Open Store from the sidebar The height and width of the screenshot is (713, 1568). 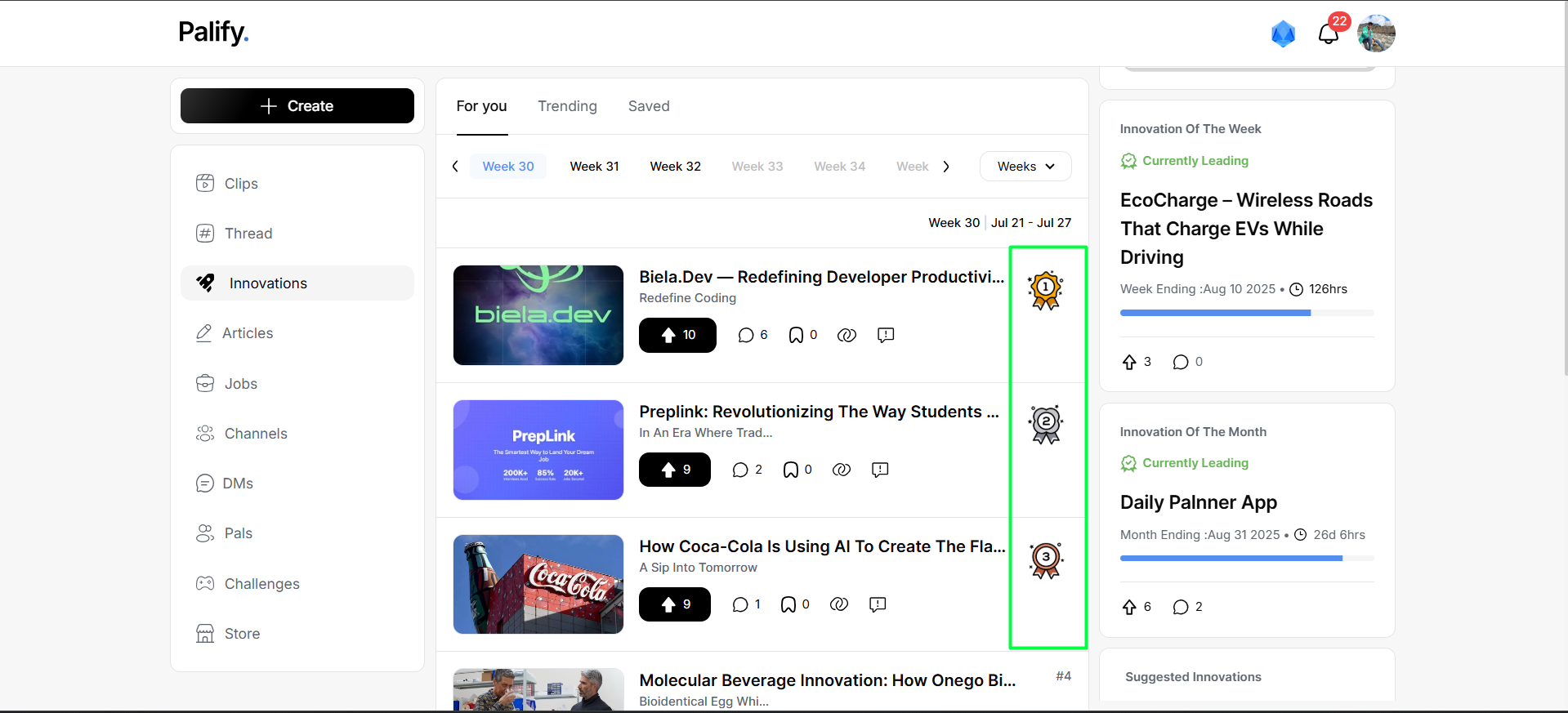click(x=297, y=634)
